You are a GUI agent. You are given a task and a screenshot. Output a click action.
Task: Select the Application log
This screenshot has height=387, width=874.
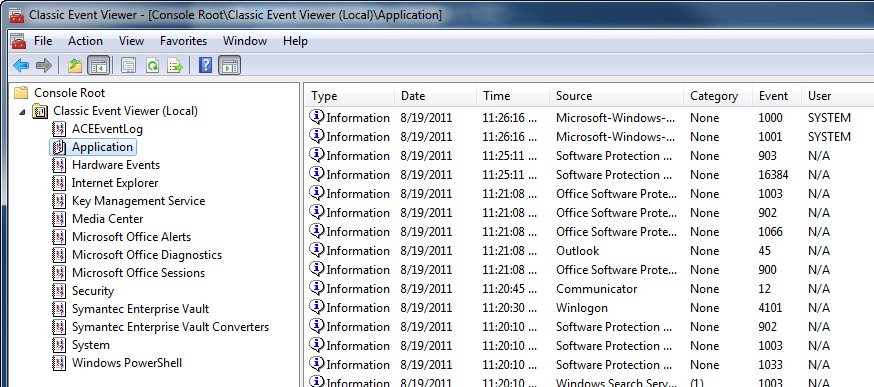[x=102, y=147]
